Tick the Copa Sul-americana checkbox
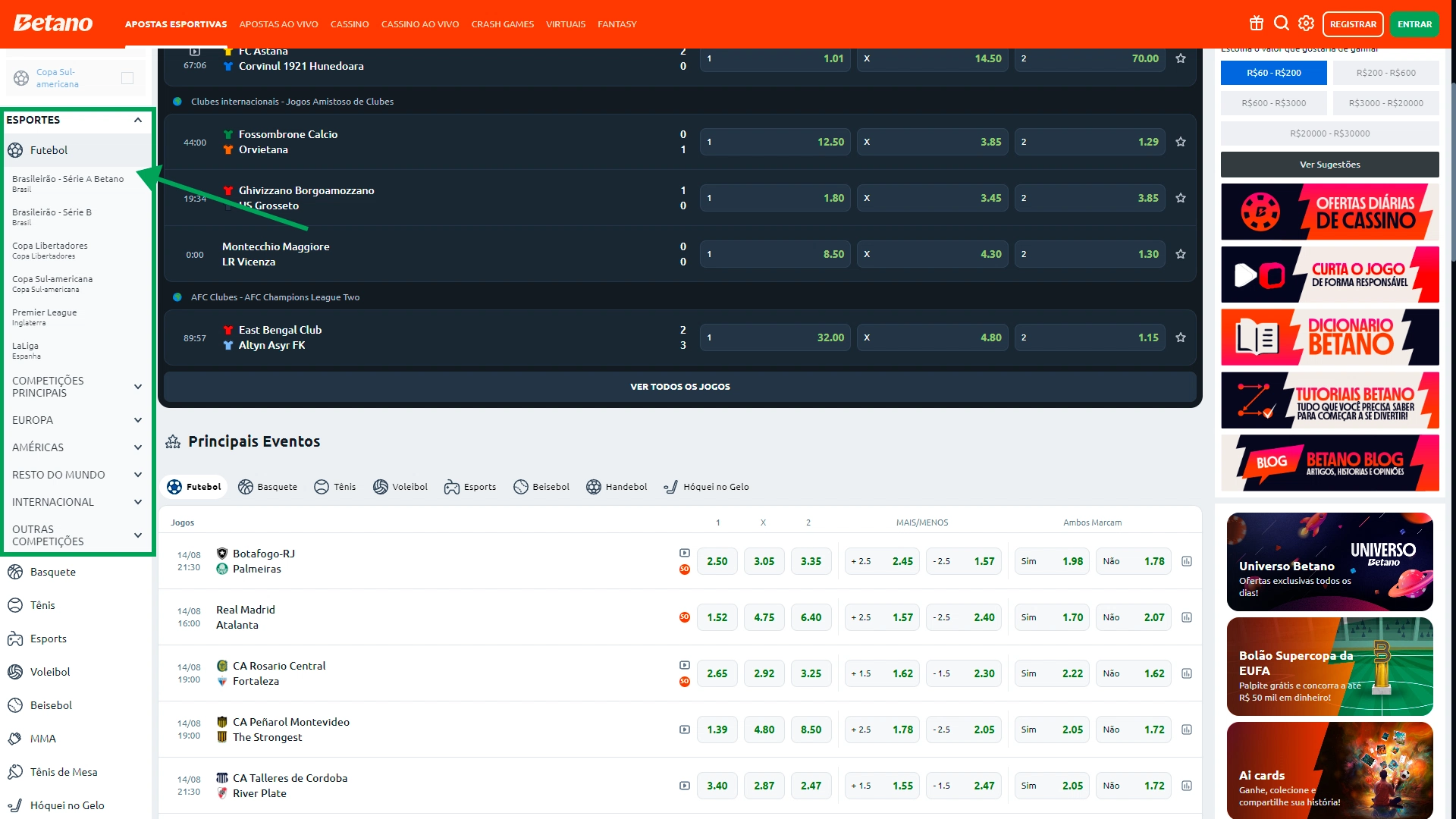 pos(127,78)
